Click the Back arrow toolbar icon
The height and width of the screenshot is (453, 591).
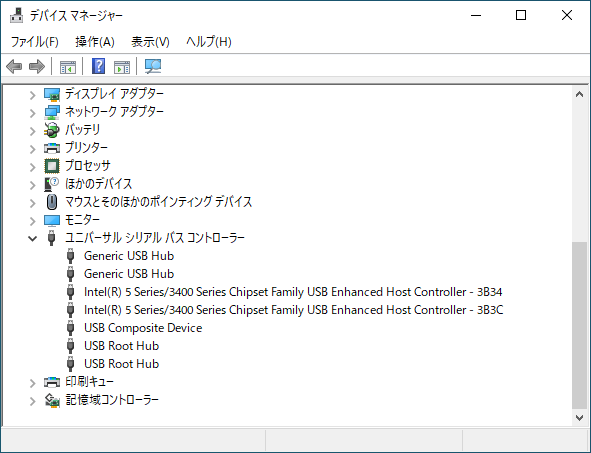click(14, 67)
